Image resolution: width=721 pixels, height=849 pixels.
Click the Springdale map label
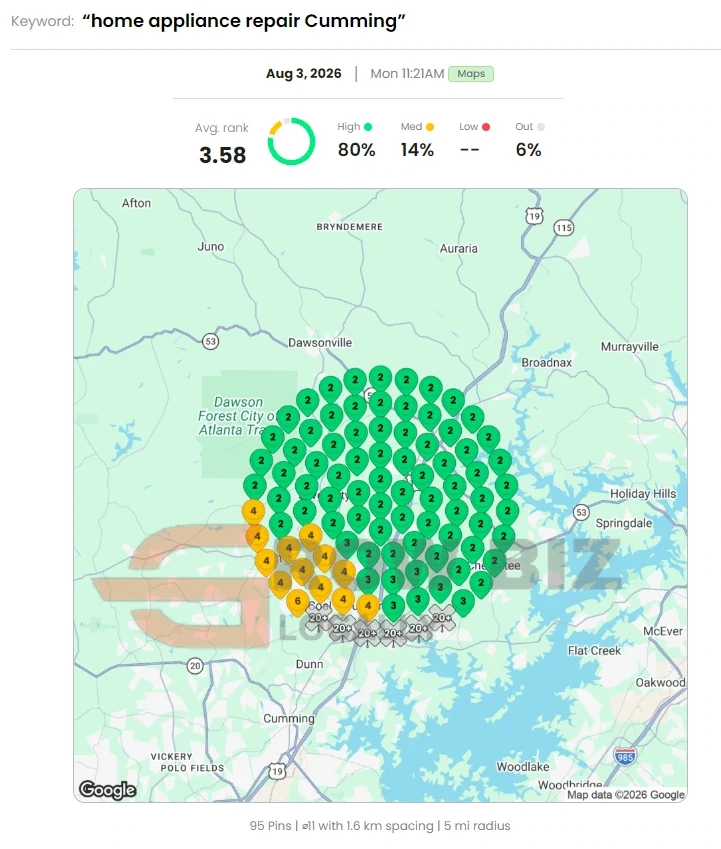pyautogui.click(x=624, y=523)
